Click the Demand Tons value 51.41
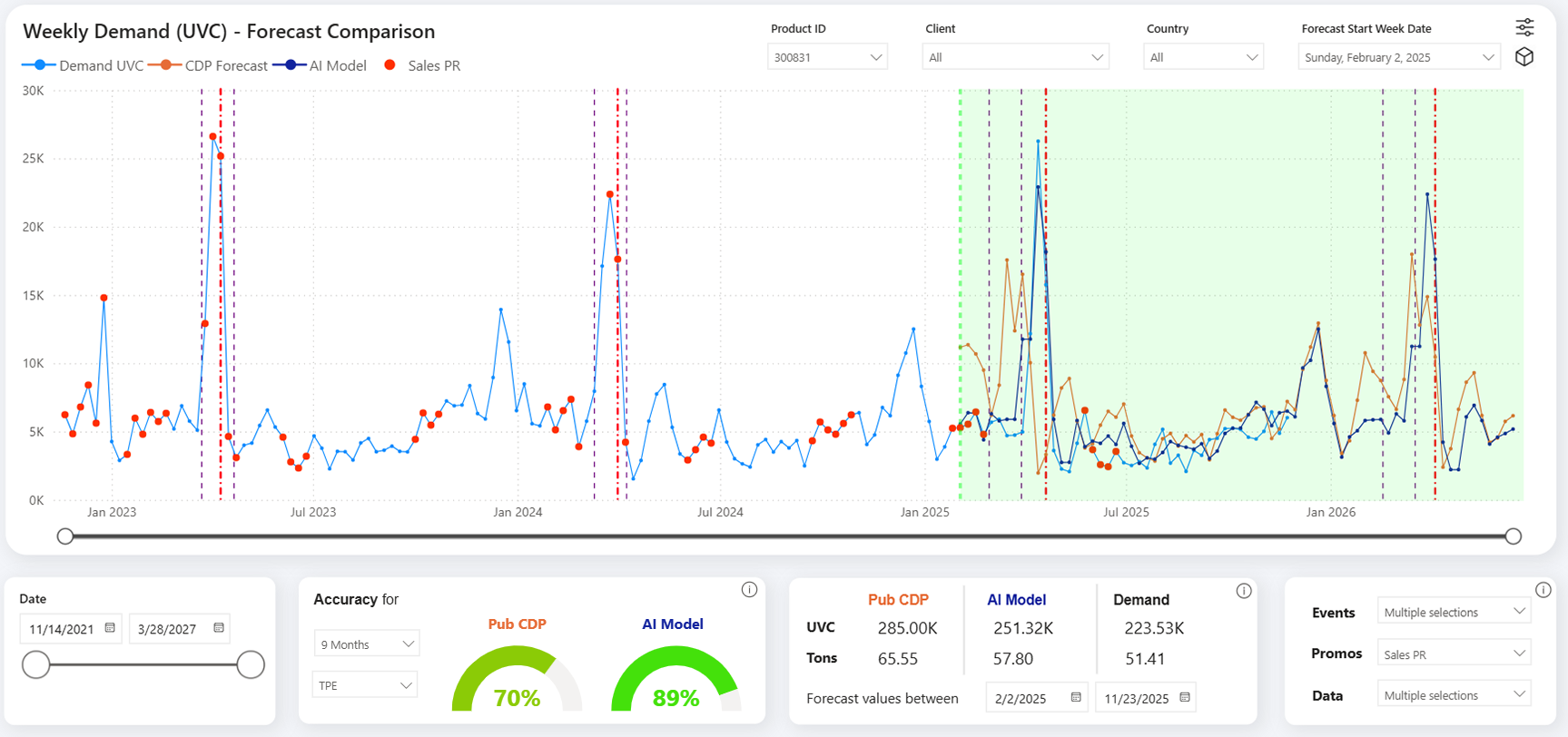Screen dimensions: 1568x737 coord(1144,659)
